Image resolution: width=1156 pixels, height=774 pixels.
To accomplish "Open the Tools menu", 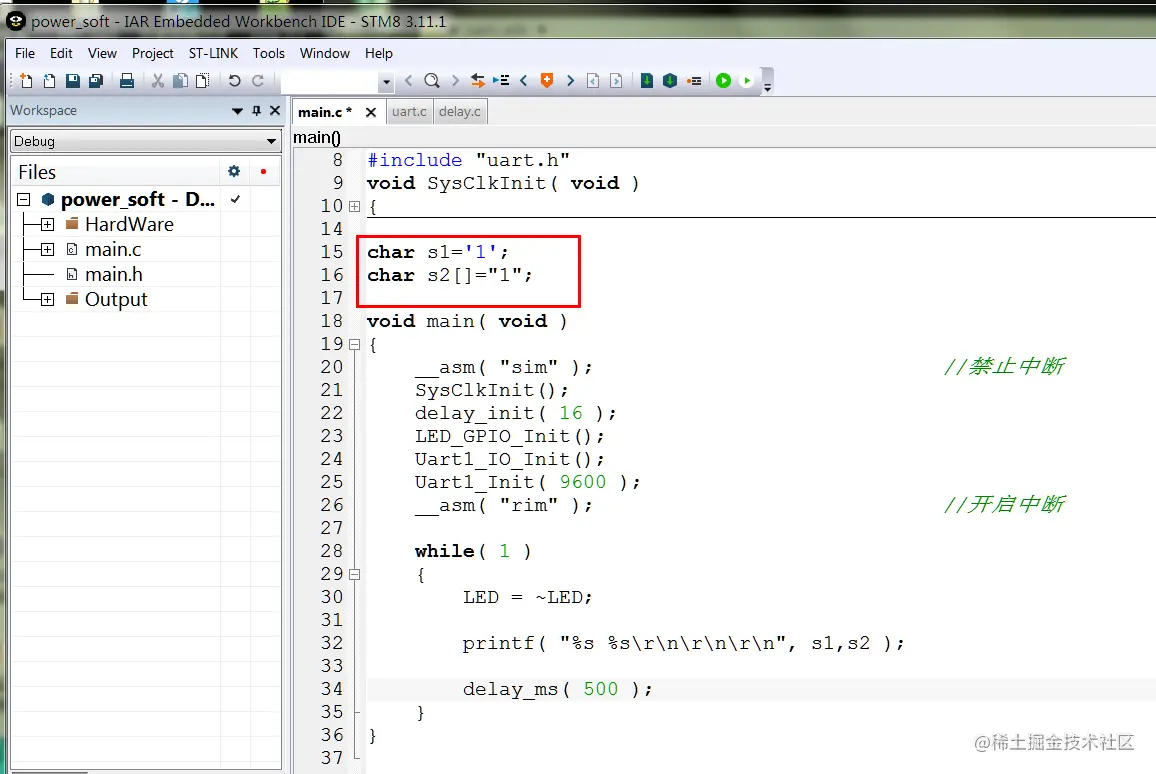I will (x=268, y=53).
